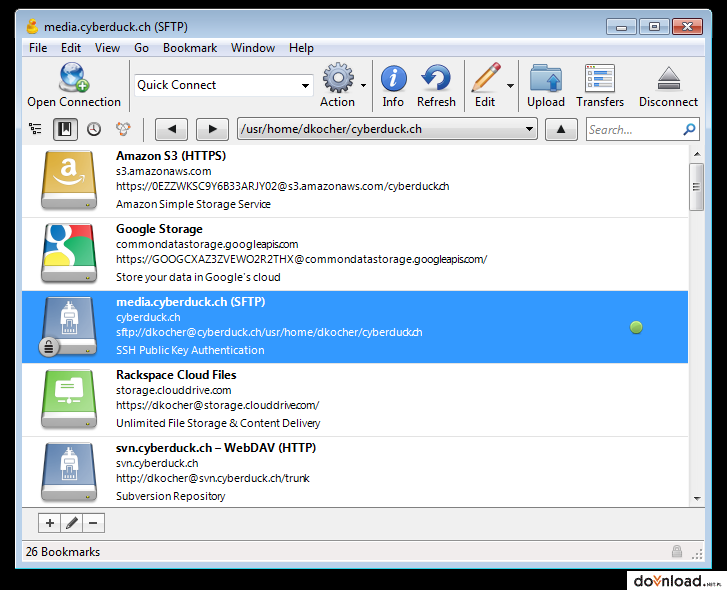Click the window resize grip corner
The width and height of the screenshot is (727, 590).
tap(697, 553)
